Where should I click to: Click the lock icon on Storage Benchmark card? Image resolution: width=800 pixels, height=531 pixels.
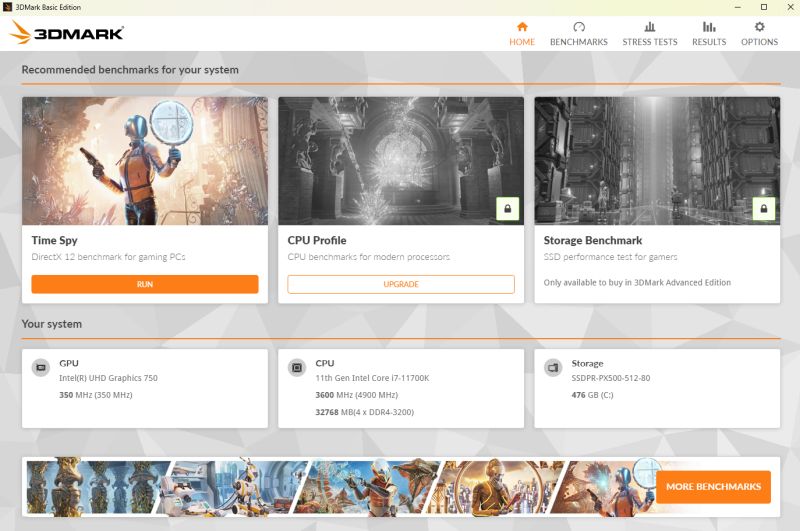point(764,209)
